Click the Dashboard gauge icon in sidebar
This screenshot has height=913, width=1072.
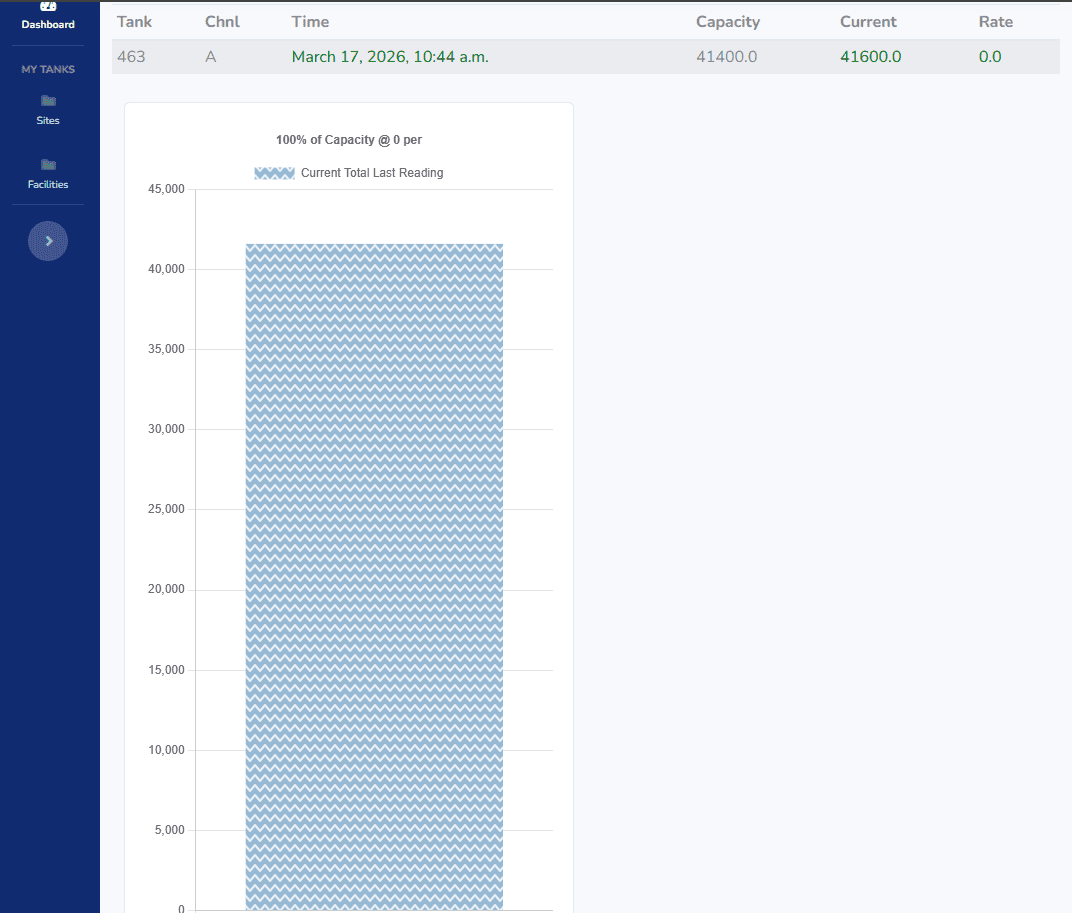[x=48, y=6]
